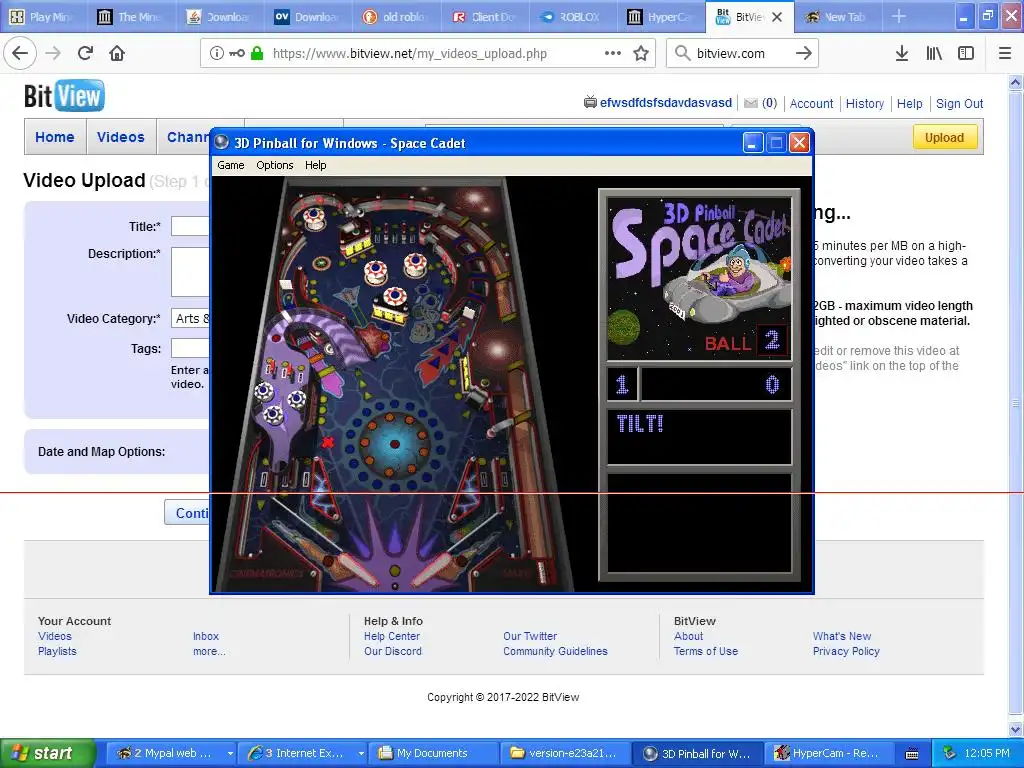Click the Privacy Policy footer link
1024x768 pixels.
[x=846, y=651]
